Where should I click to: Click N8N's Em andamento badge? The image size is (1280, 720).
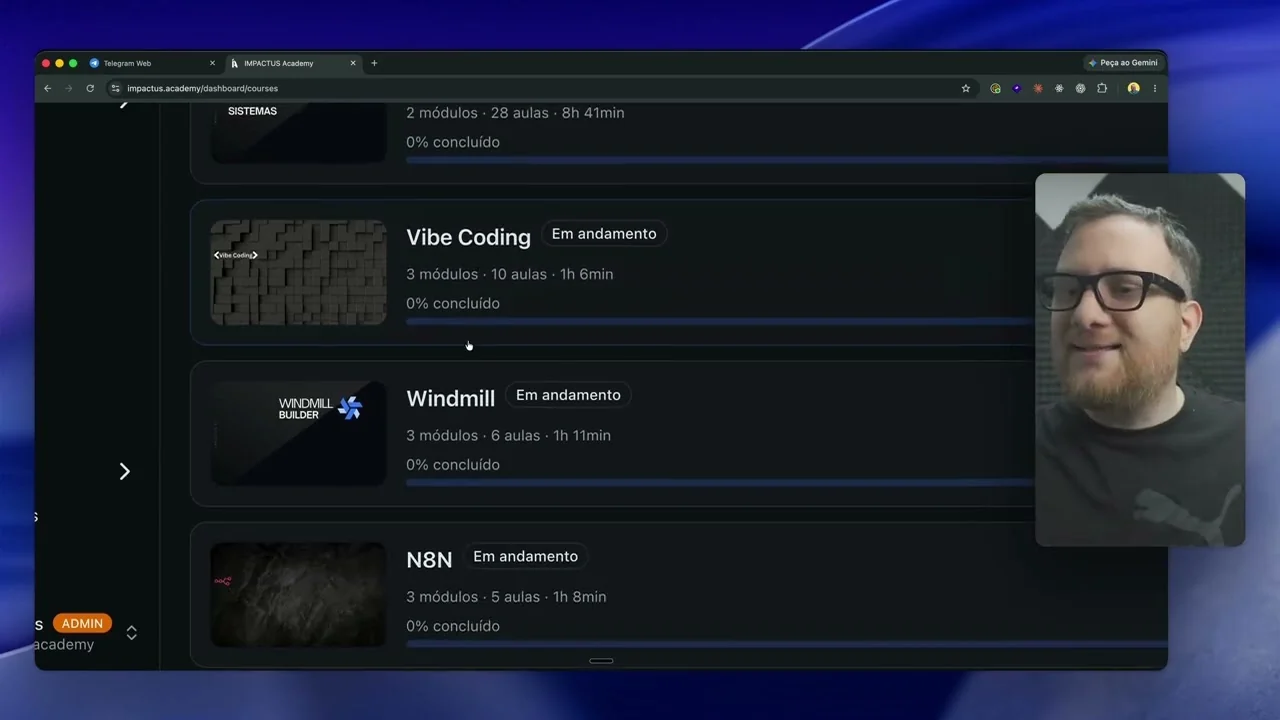coord(525,556)
